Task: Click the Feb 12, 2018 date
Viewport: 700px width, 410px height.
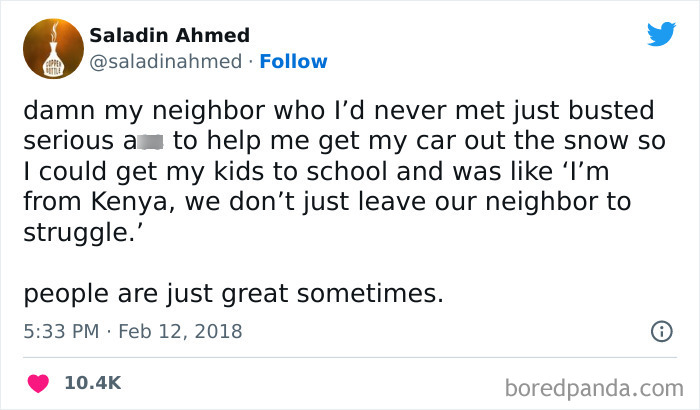Action: (181, 331)
